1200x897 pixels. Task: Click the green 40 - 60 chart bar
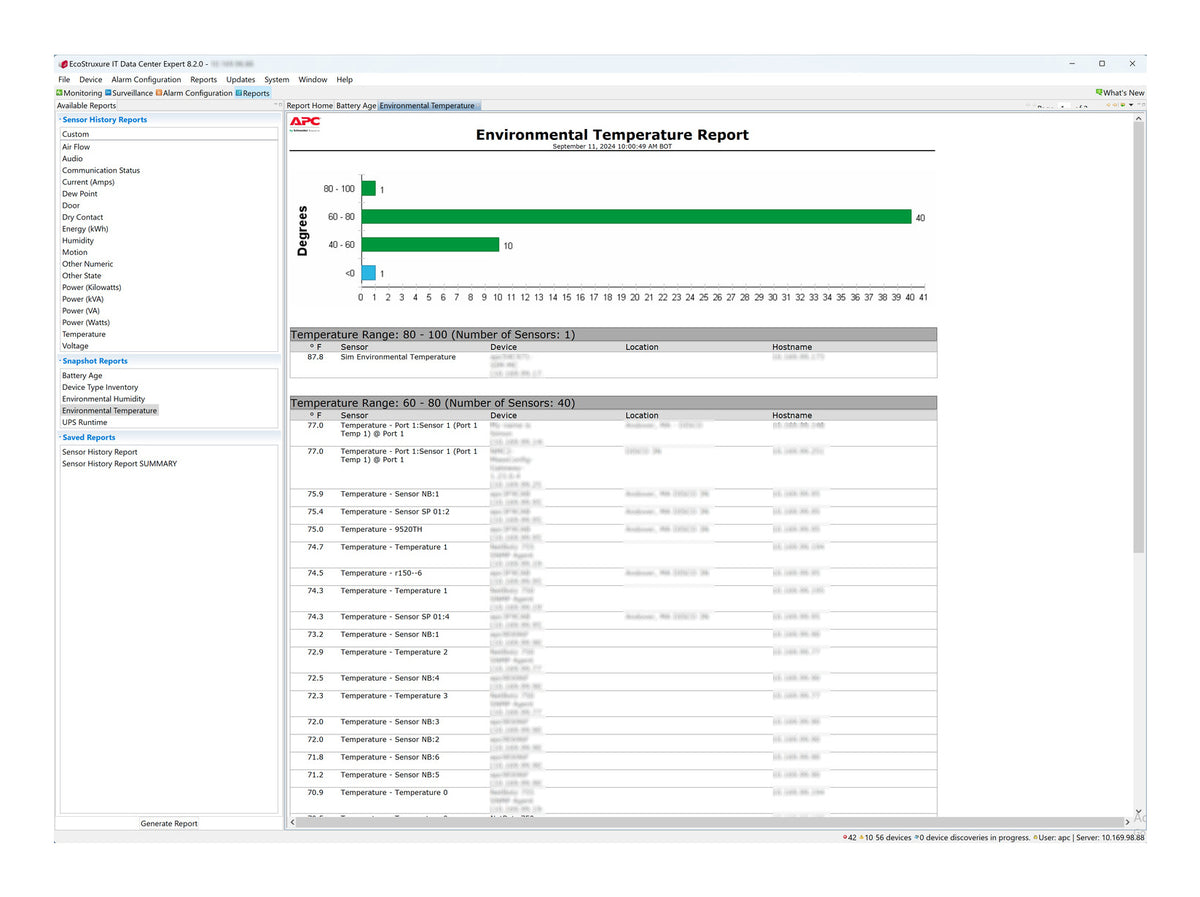(430, 244)
